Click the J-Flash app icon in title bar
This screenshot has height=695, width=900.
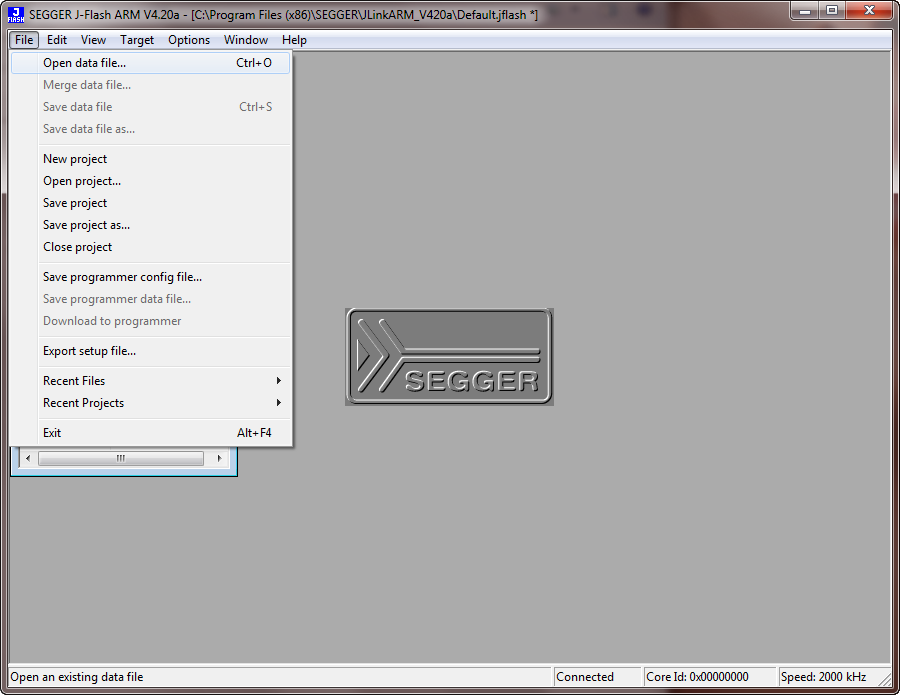tap(16, 14)
